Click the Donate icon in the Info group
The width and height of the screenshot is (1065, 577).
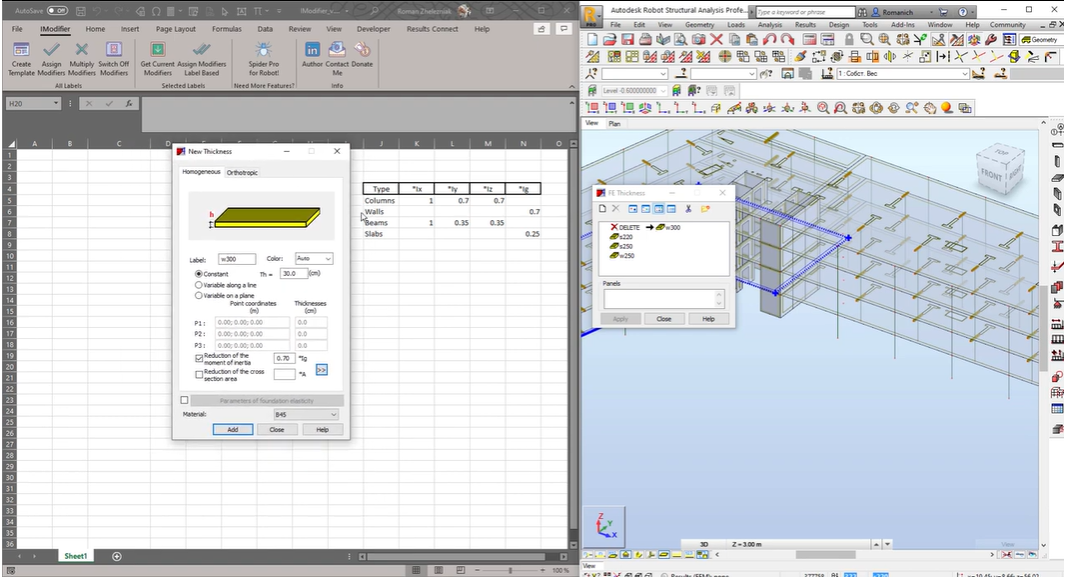pyautogui.click(x=362, y=50)
